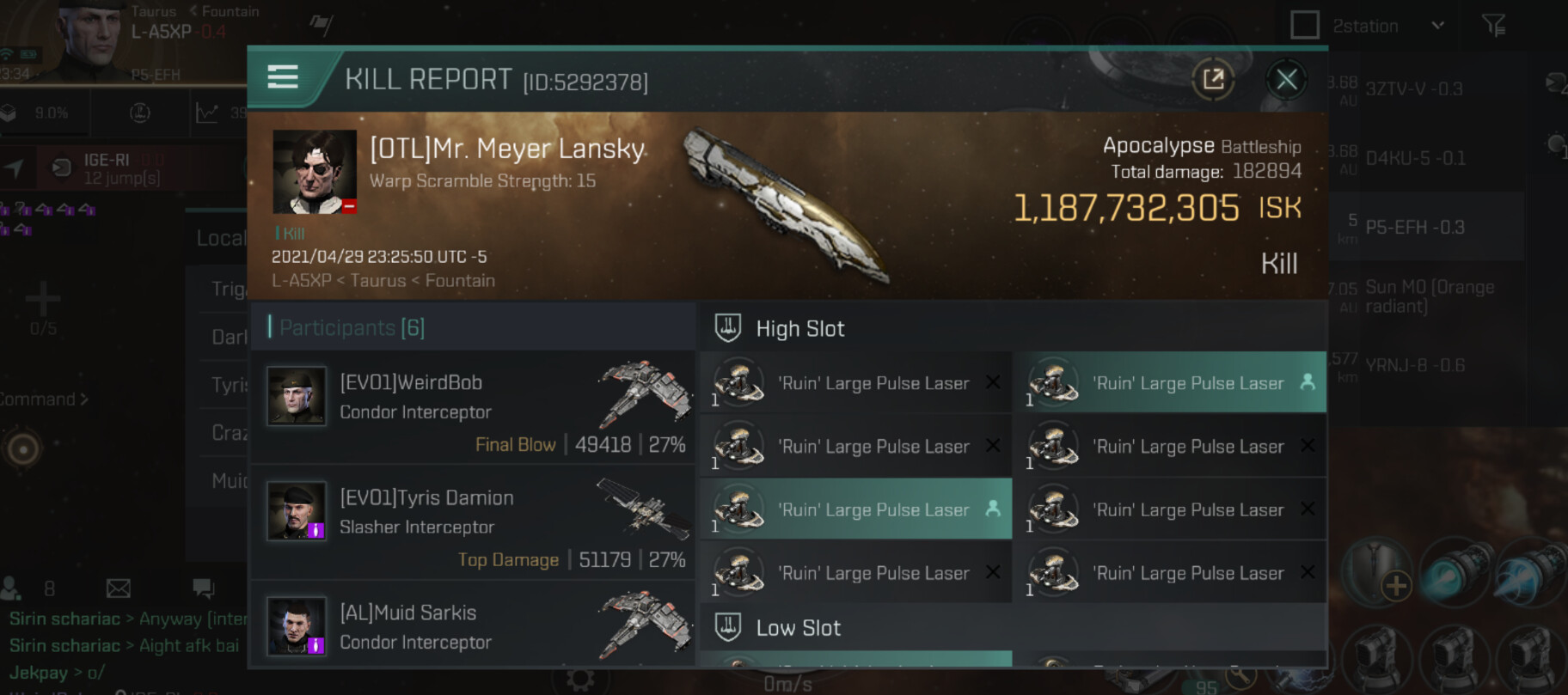Screen dimensions: 1568x695
Task: View Tyris Damion's Slasher Interceptor ship icon
Action: pyautogui.click(x=644, y=508)
